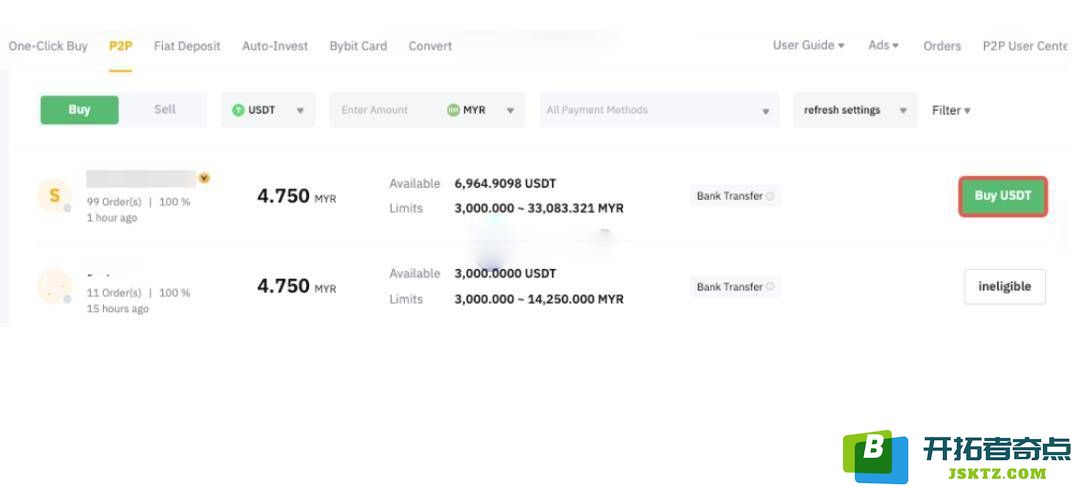Click the ineligible button on second offer

pos(1005,287)
